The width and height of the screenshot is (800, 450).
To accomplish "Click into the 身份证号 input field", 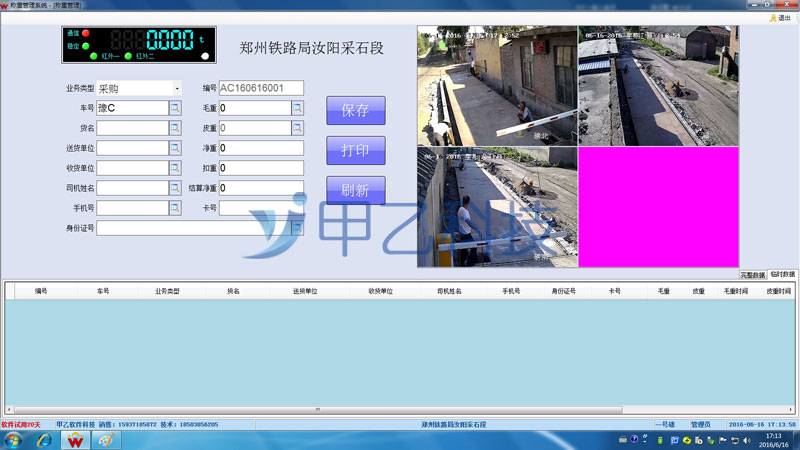I will pos(193,228).
